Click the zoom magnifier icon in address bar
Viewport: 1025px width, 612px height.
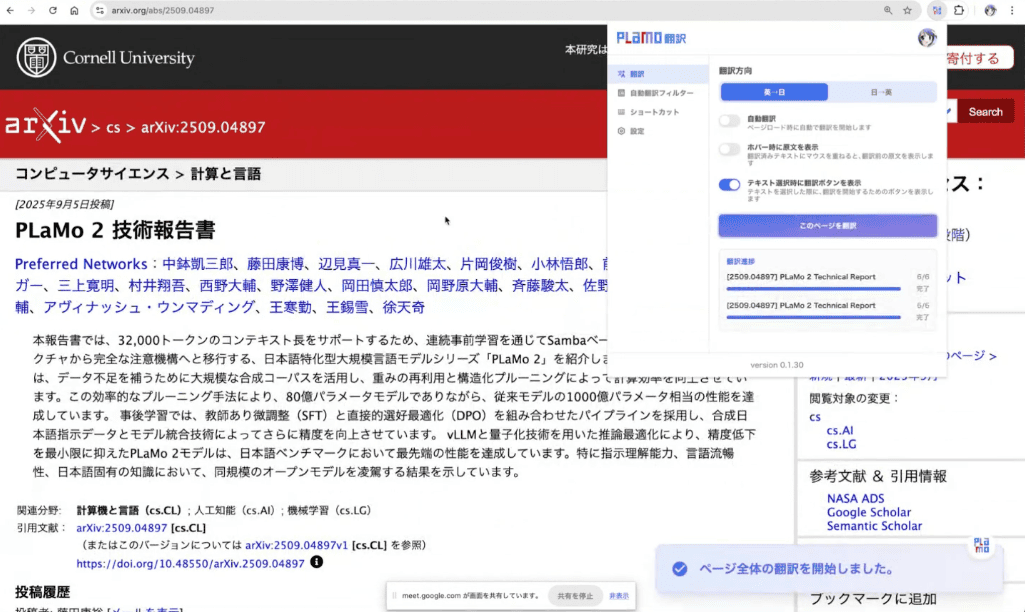887,10
